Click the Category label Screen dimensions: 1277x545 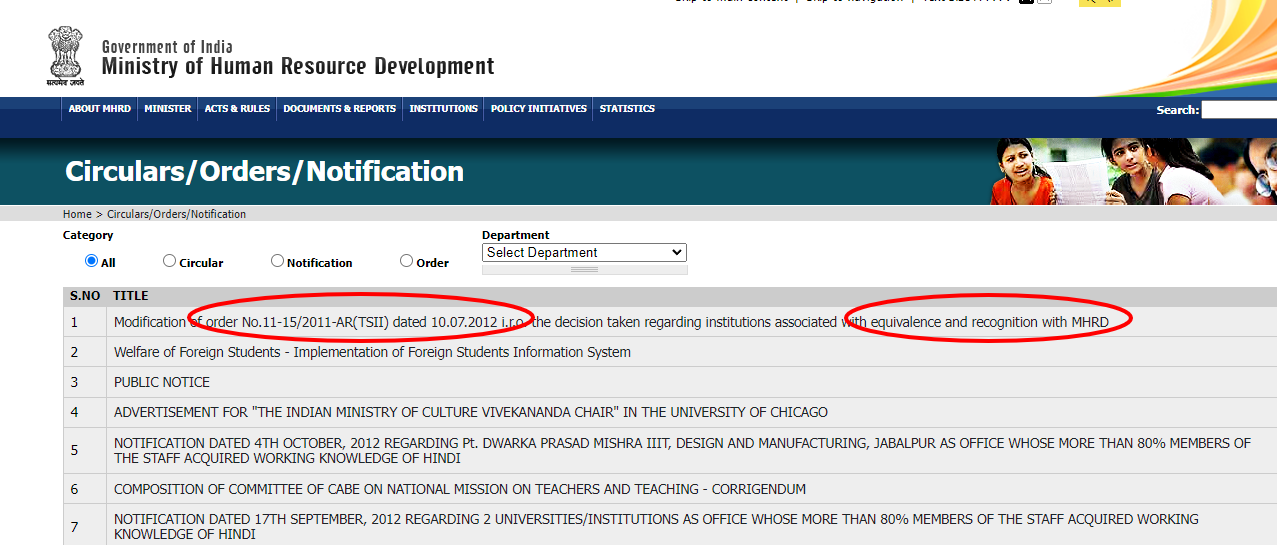[88, 236]
